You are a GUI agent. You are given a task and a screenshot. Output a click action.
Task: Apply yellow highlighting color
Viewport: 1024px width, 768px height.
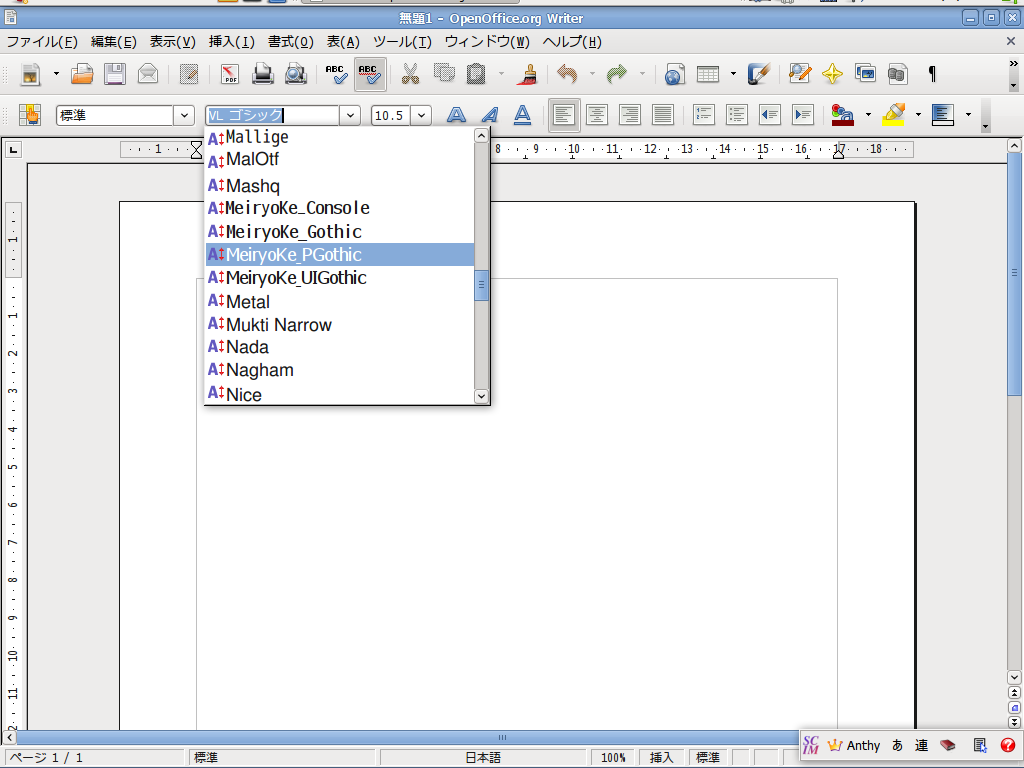point(893,115)
